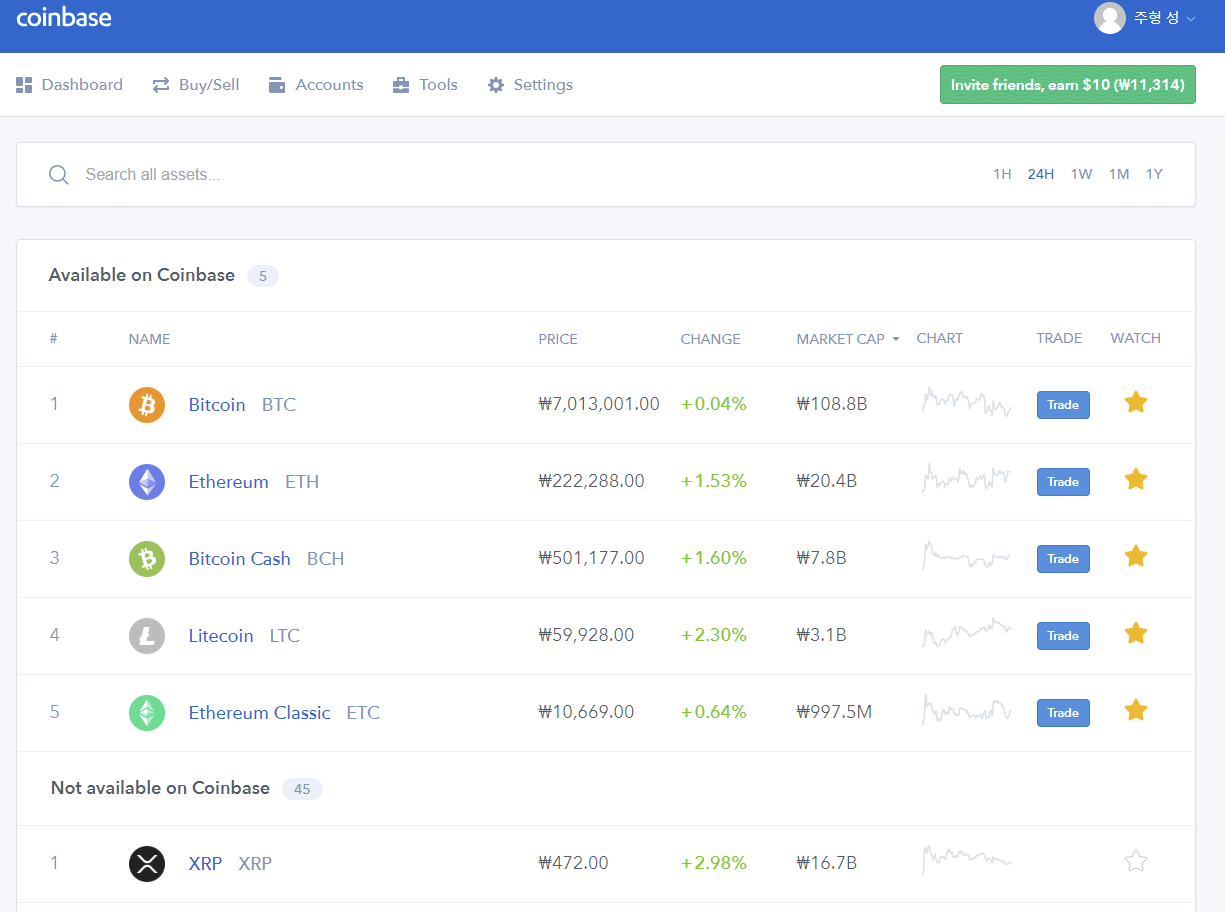Go to the Buy/Sell tab
1225x912 pixels.
click(195, 85)
